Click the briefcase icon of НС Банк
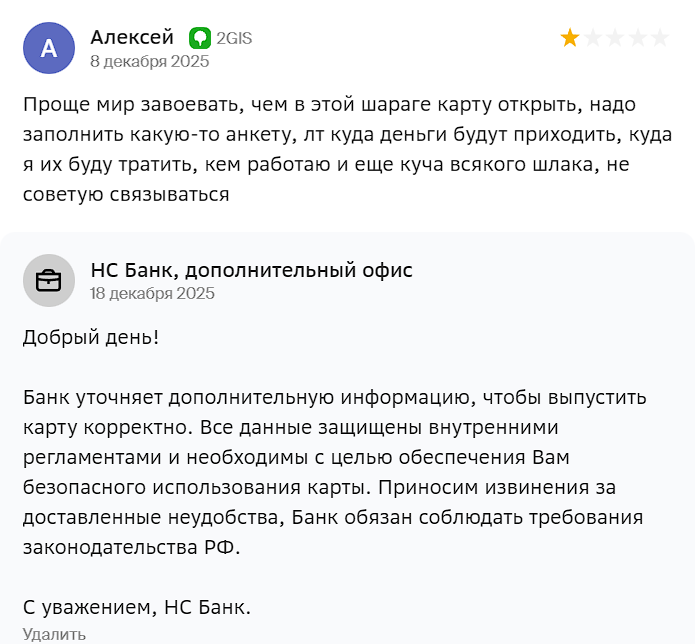 click(48, 281)
